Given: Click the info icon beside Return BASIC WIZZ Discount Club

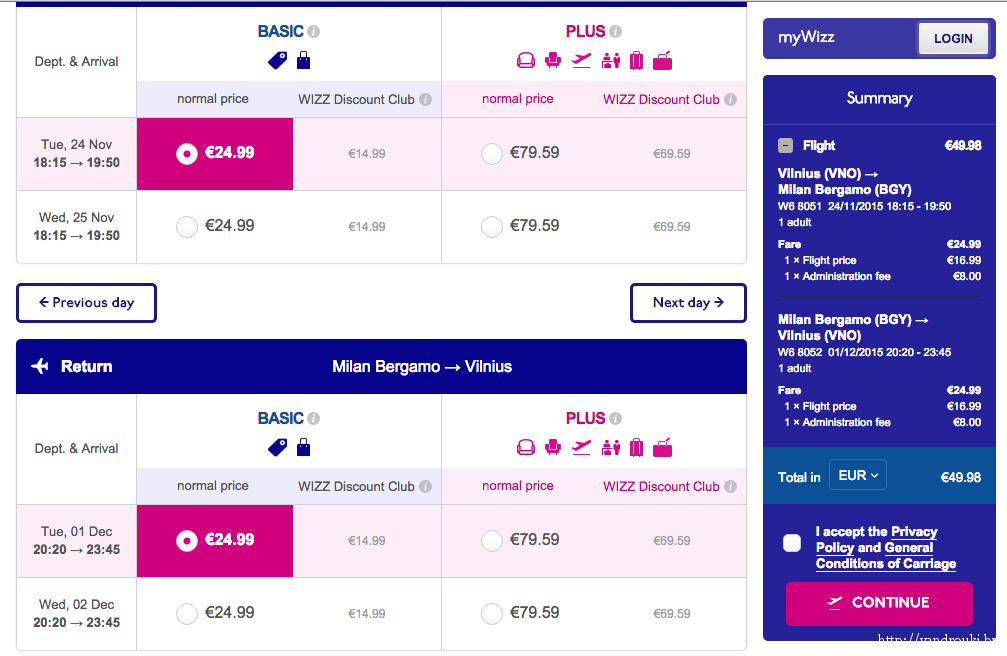Looking at the screenshot, I should pyautogui.click(x=425, y=487).
